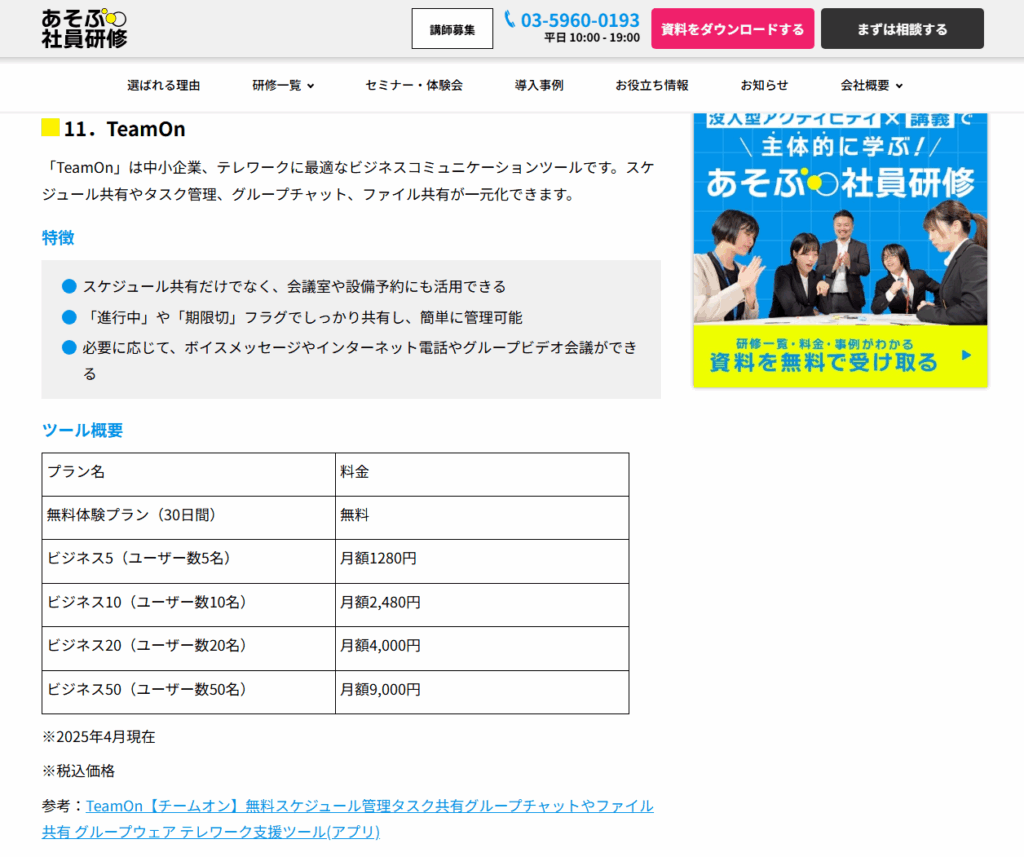The height and width of the screenshot is (857, 1024).
Task: Click the ツール概要 subheading
Action: 82,430
